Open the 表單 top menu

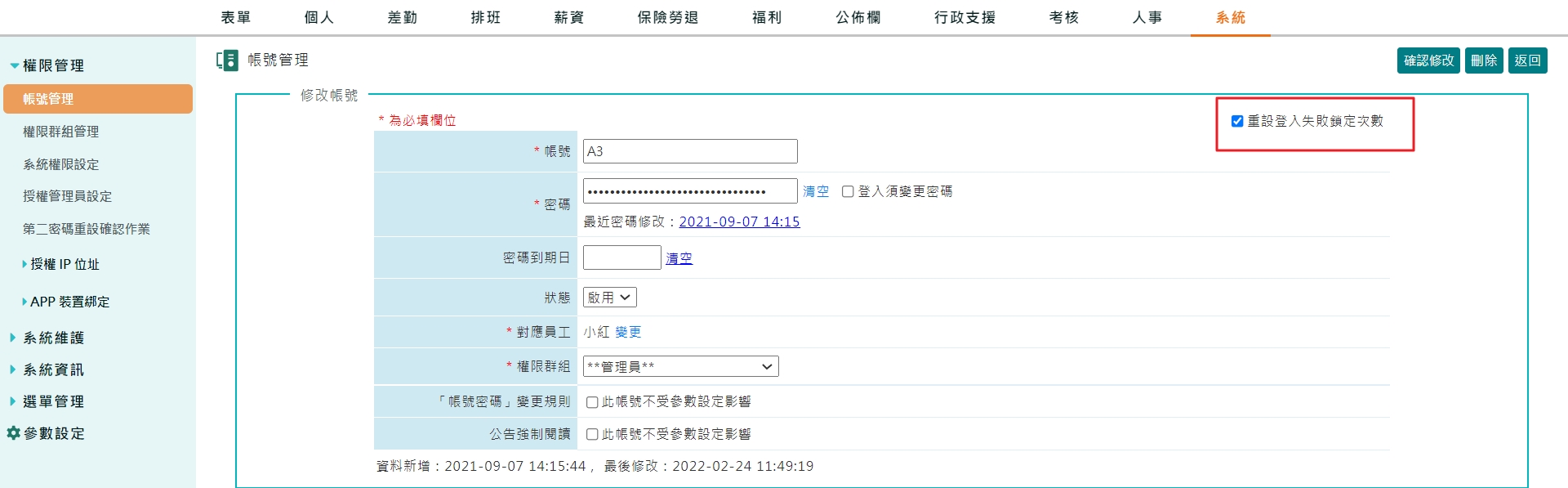coord(236,17)
